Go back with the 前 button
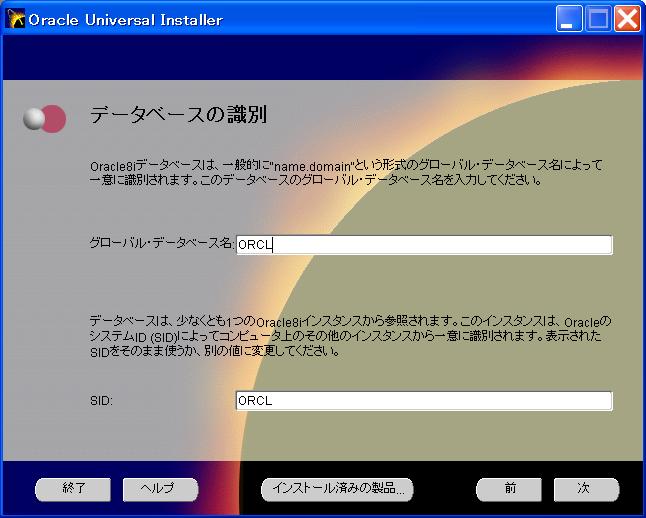 click(x=509, y=489)
